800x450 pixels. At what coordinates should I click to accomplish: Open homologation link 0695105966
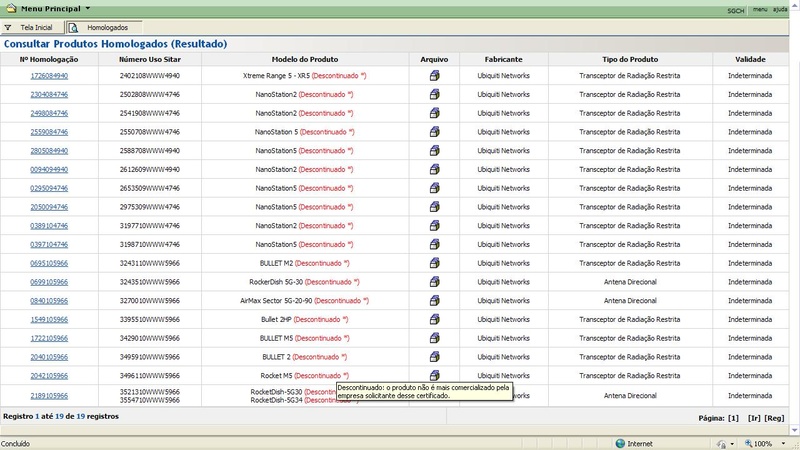point(49,263)
